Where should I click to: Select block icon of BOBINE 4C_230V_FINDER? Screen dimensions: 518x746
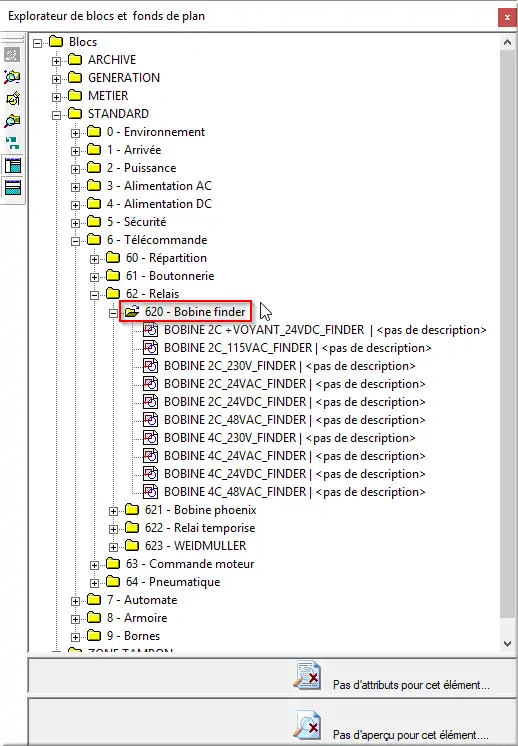(150, 438)
